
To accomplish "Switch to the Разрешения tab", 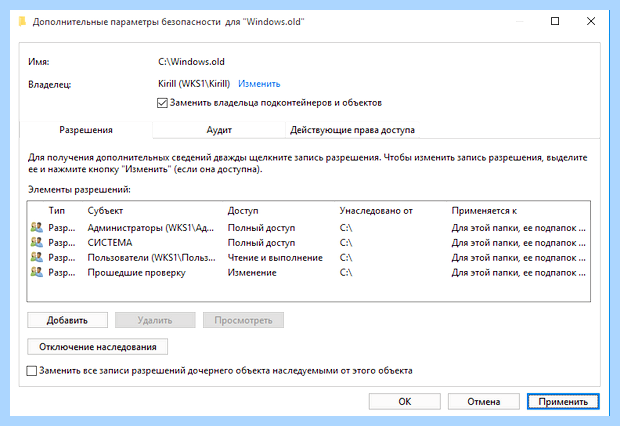I will click(x=86, y=130).
